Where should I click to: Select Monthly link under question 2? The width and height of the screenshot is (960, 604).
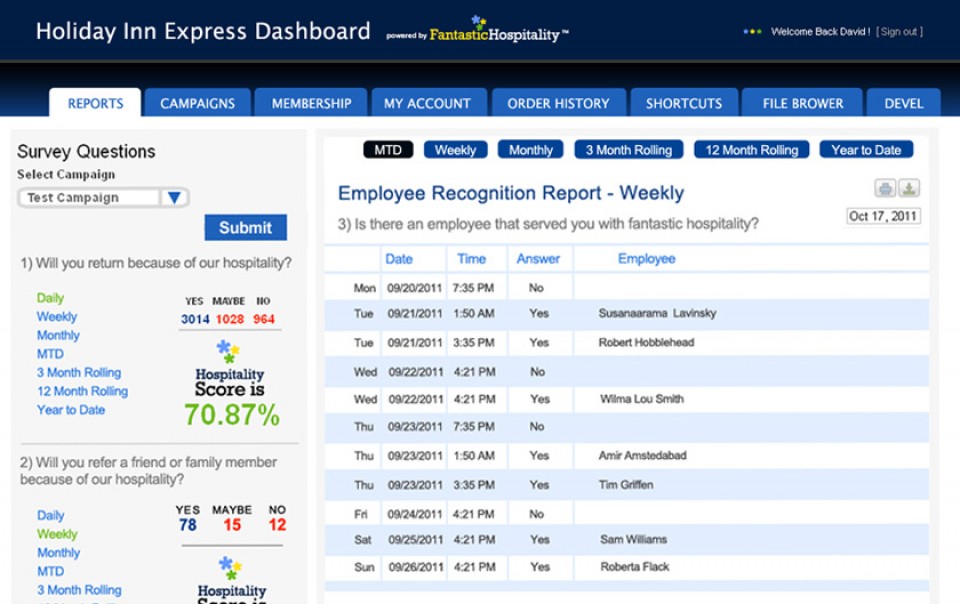(58, 553)
